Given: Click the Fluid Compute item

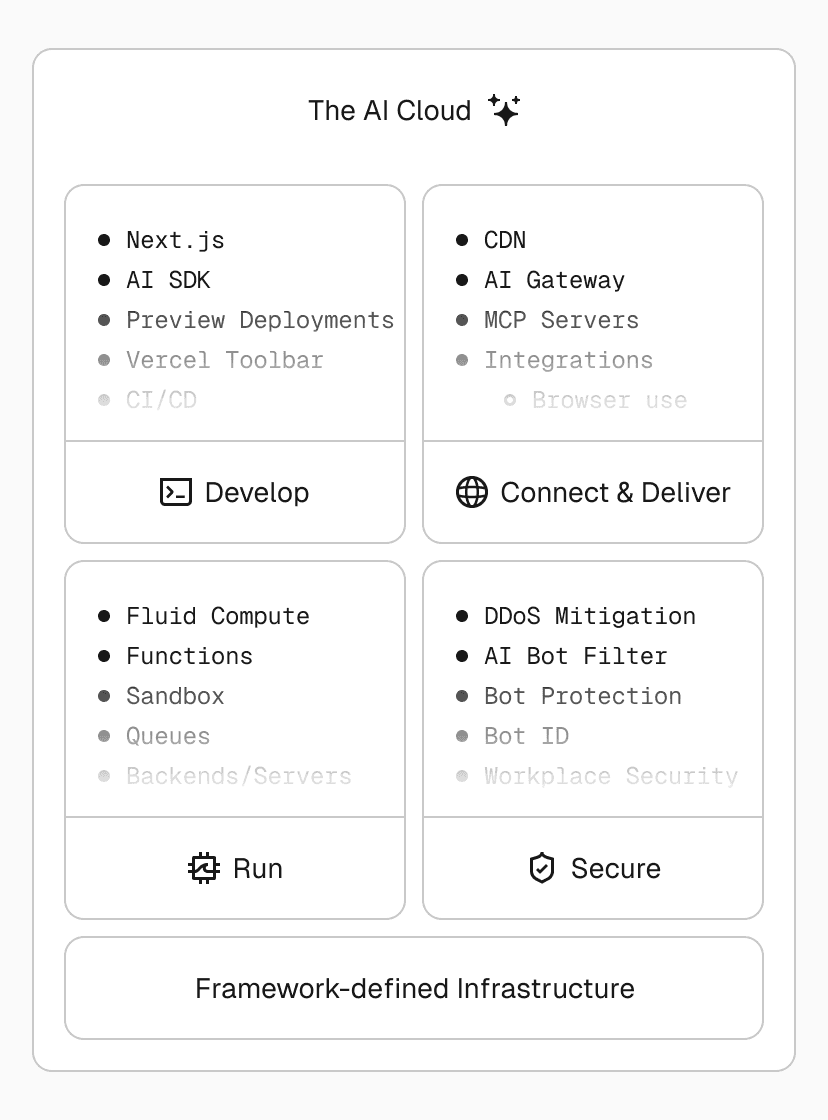Looking at the screenshot, I should tap(218, 616).
